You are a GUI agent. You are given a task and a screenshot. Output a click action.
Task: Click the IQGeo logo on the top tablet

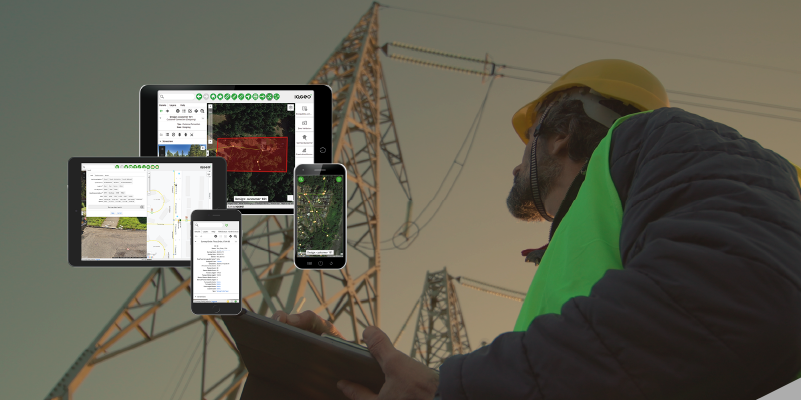[x=303, y=97]
